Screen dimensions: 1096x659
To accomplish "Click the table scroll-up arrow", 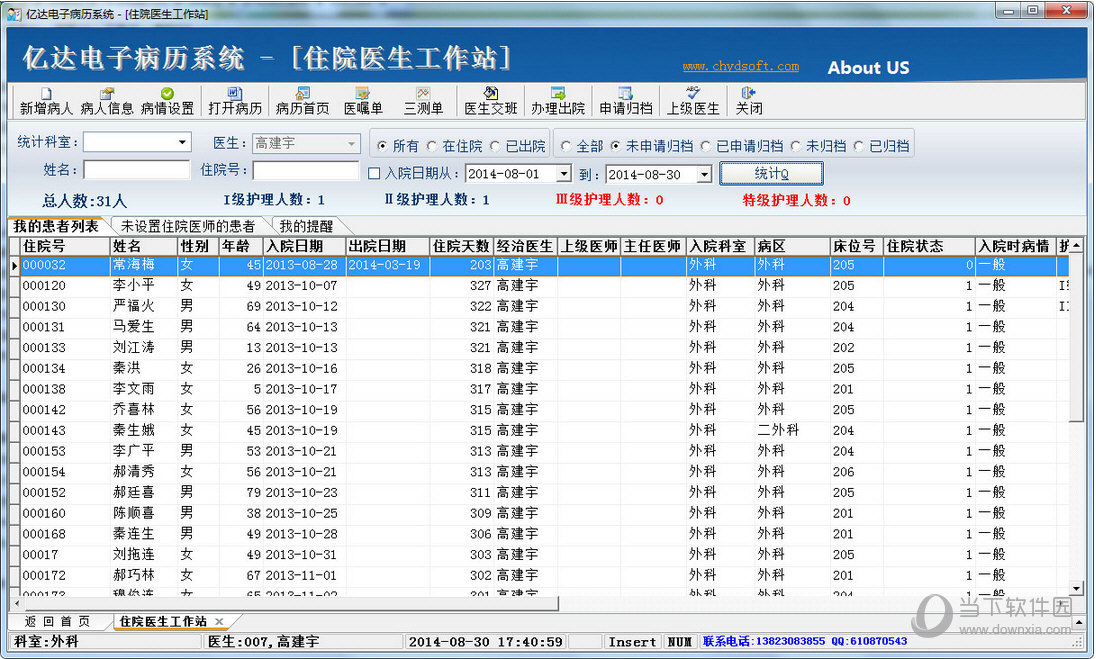I will coord(1076,245).
